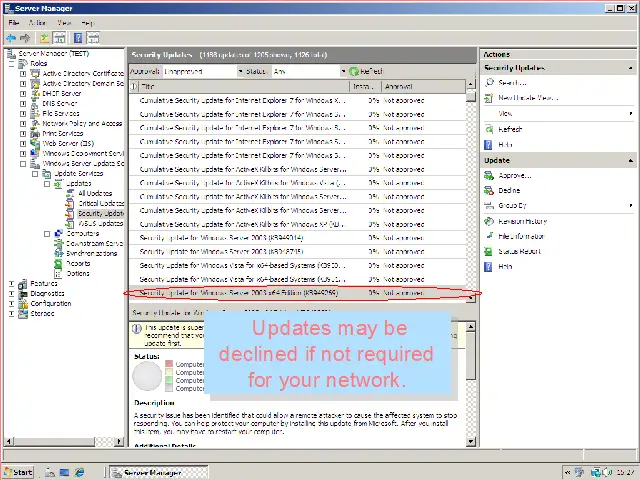This screenshot has height=480, width=640.
Task: Select Critical Updates in the tree
Action: pos(101,203)
